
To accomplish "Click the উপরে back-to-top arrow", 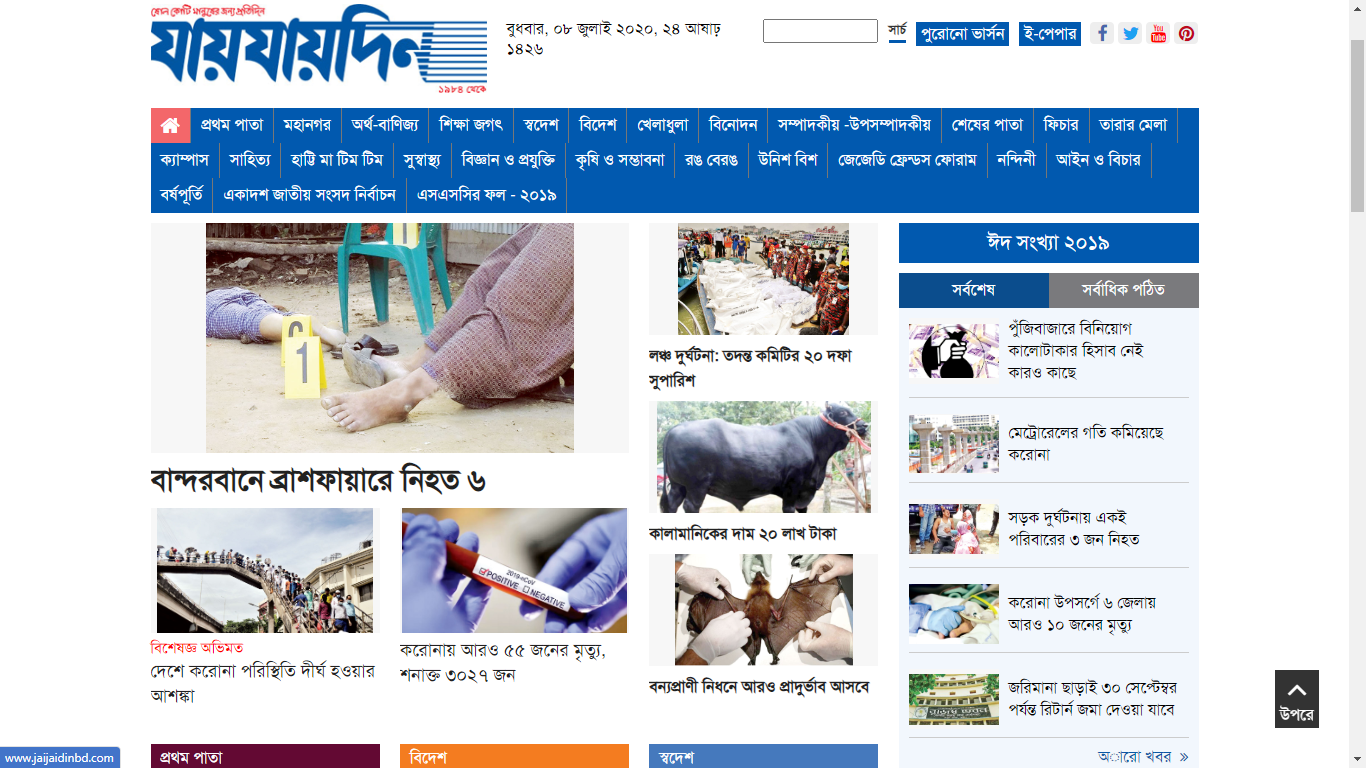I will click(1297, 699).
